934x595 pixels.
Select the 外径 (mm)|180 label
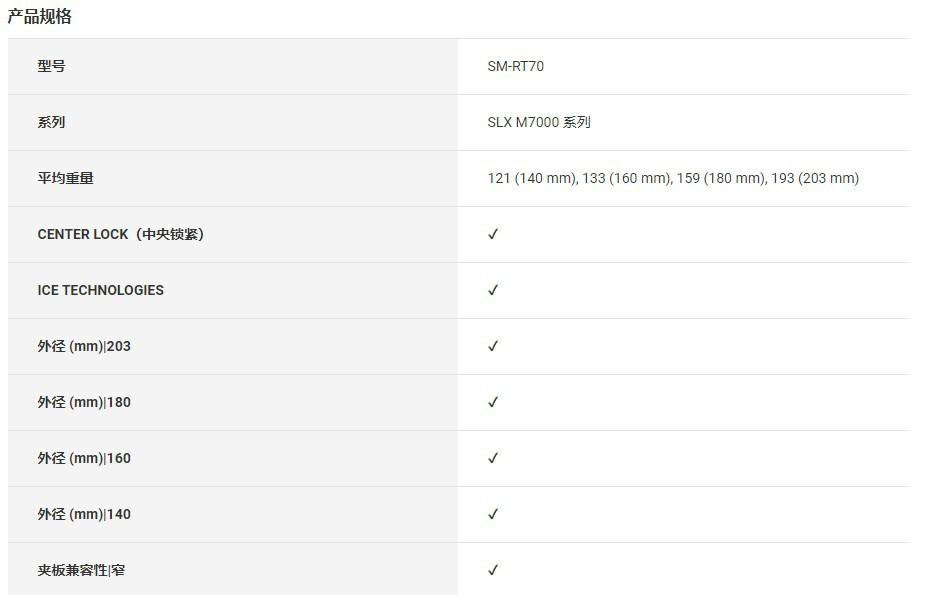[84, 402]
